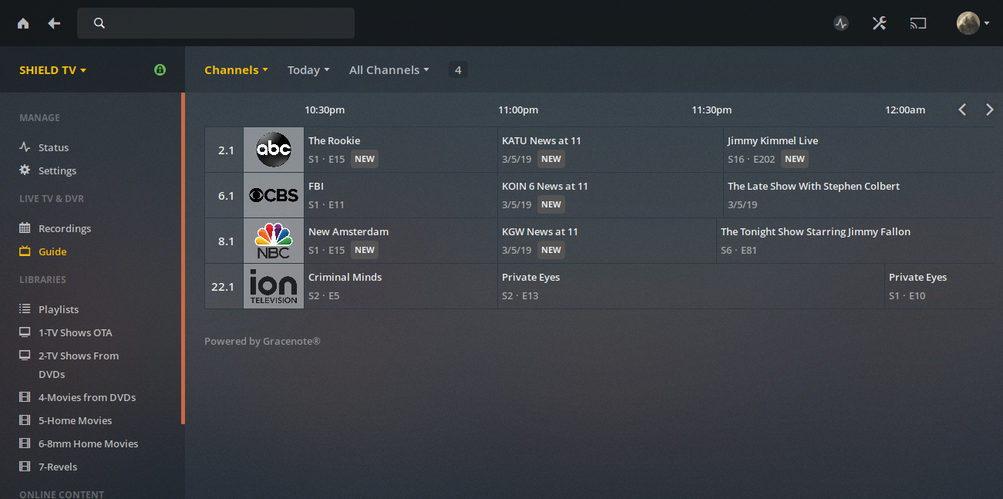Expand the SHIELD TV server dropdown

click(x=52, y=70)
